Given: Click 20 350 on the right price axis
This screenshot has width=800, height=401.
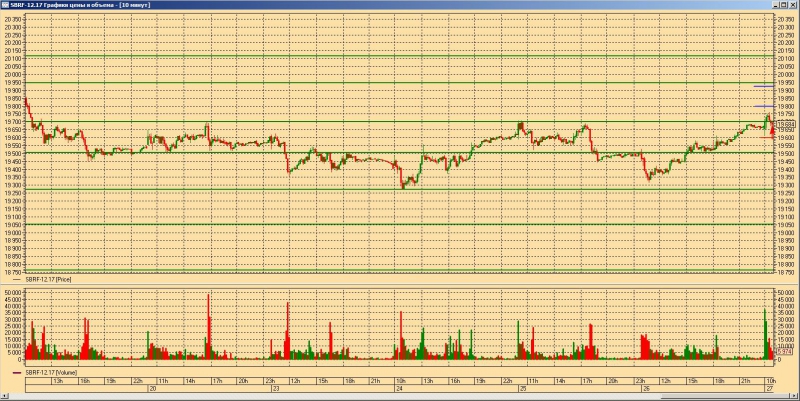Looking at the screenshot, I should point(785,19).
